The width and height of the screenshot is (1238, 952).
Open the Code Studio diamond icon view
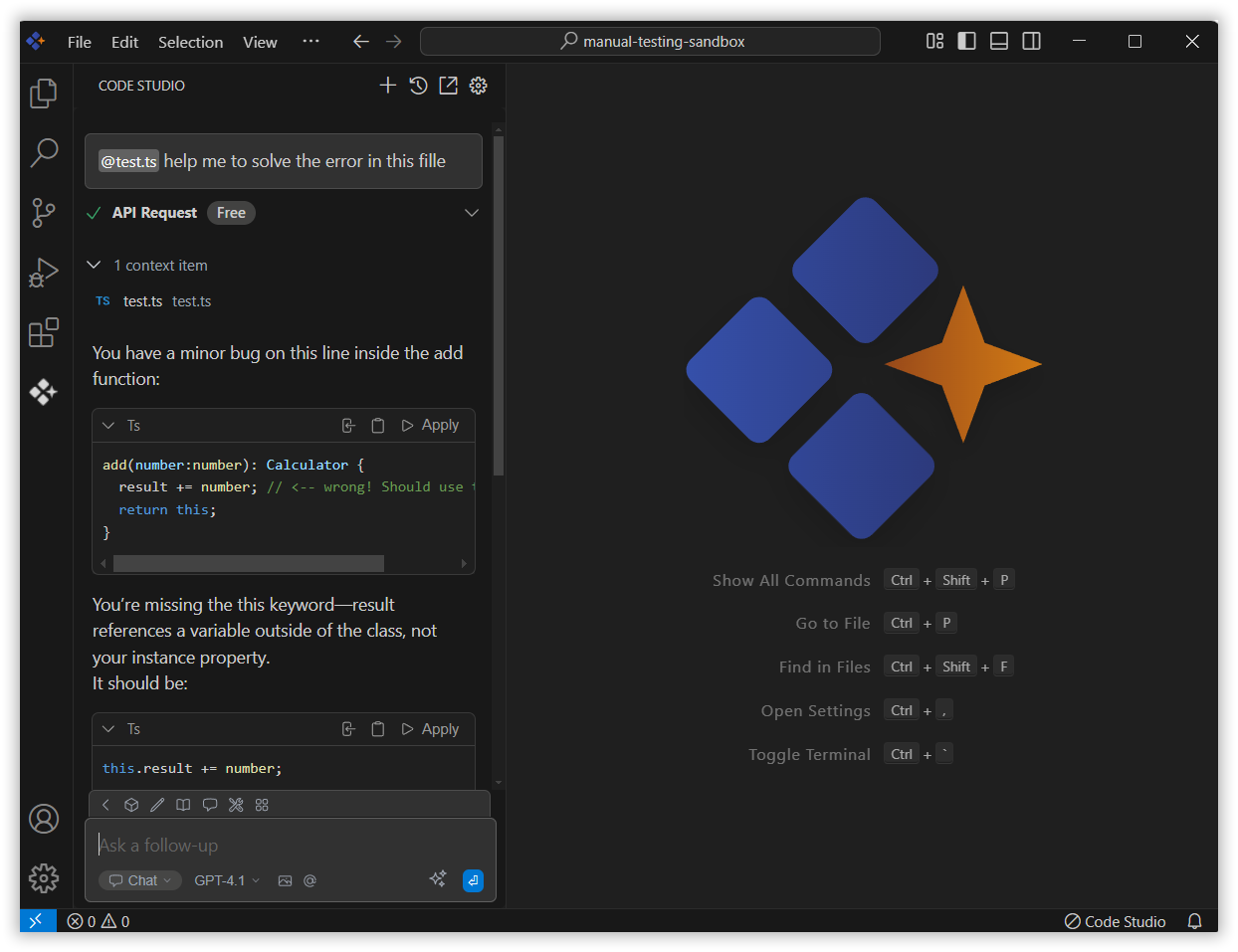pos(43,392)
